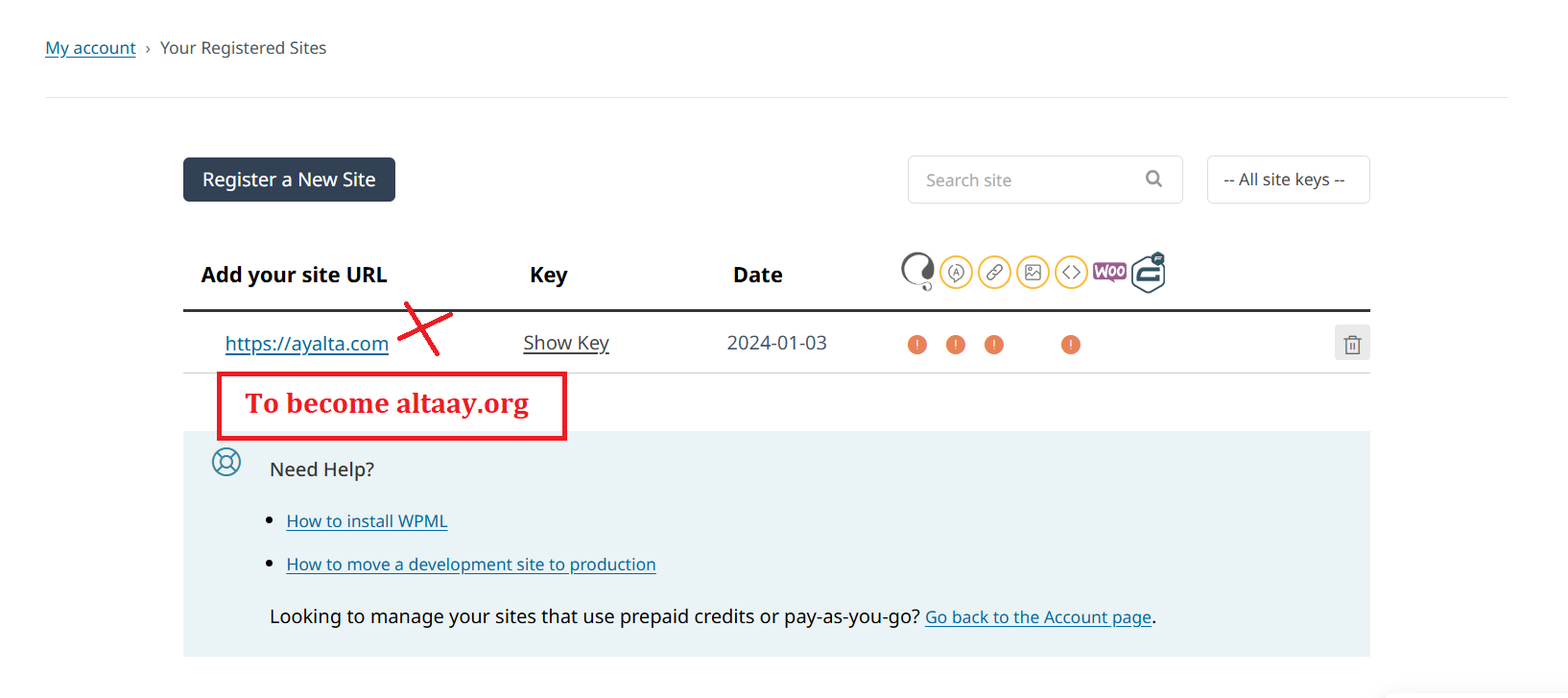Click the image translation column icon

coord(1033,273)
